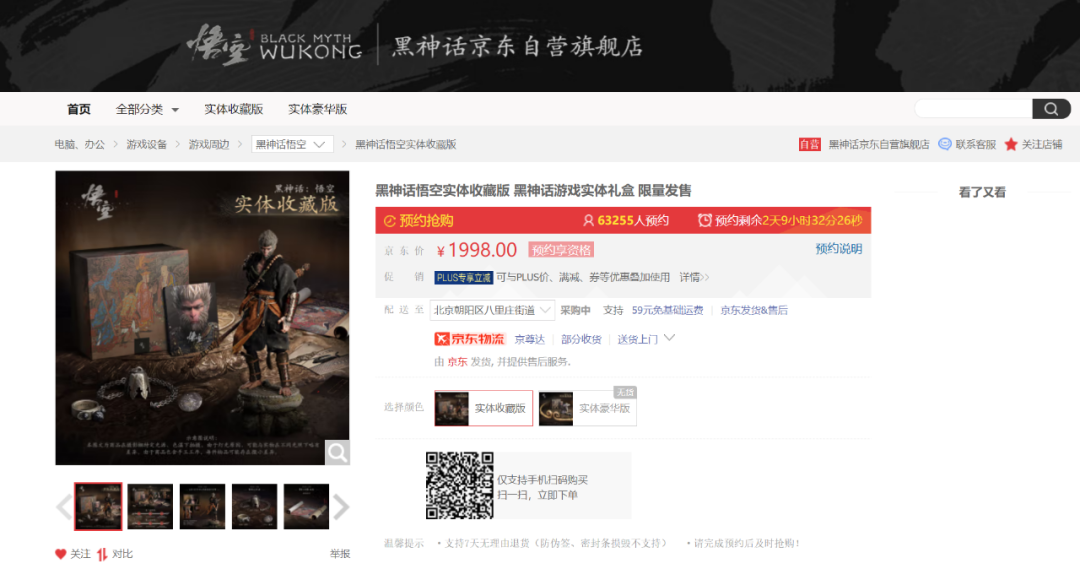Image resolution: width=1080 pixels, height=569 pixels.
Task: Click the QR code for mobile purchase
Action: tap(459, 485)
